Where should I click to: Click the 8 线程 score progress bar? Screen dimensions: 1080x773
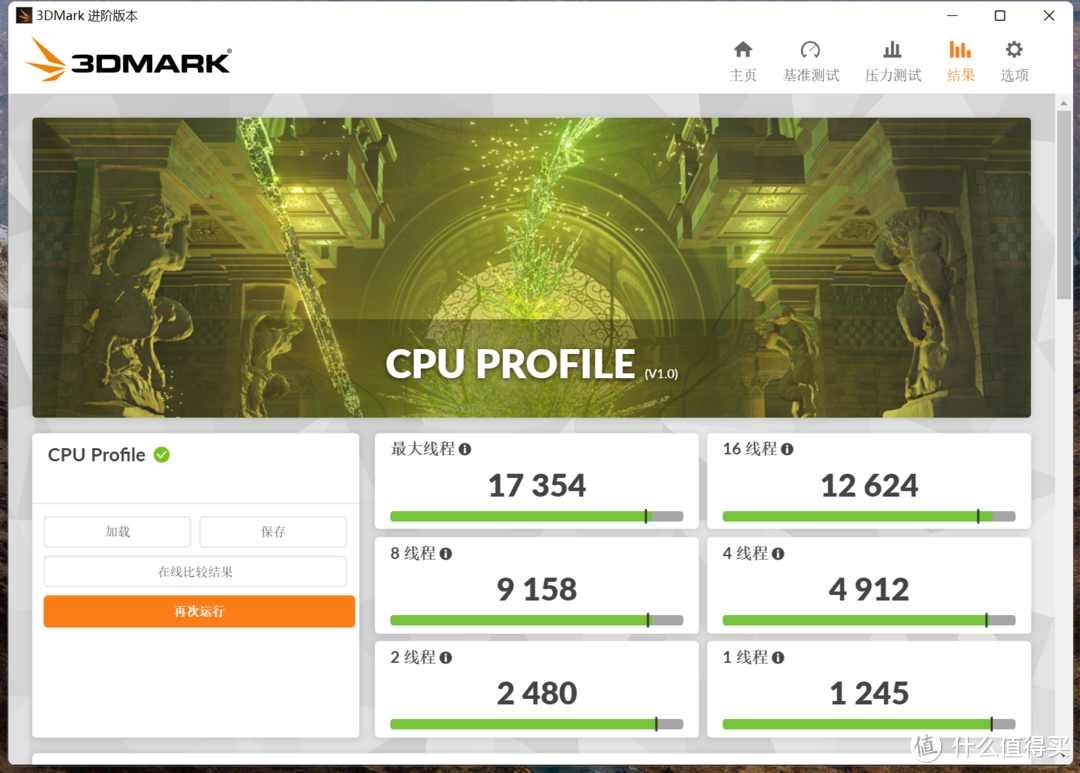click(x=537, y=621)
